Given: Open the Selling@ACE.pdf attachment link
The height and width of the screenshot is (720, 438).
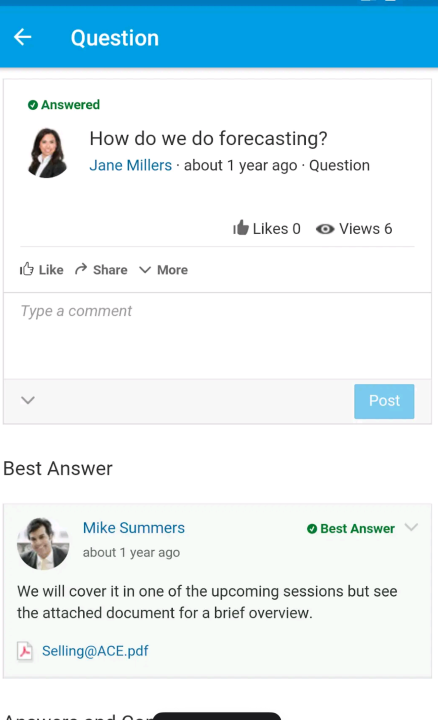Looking at the screenshot, I should pyautogui.click(x=95, y=651).
